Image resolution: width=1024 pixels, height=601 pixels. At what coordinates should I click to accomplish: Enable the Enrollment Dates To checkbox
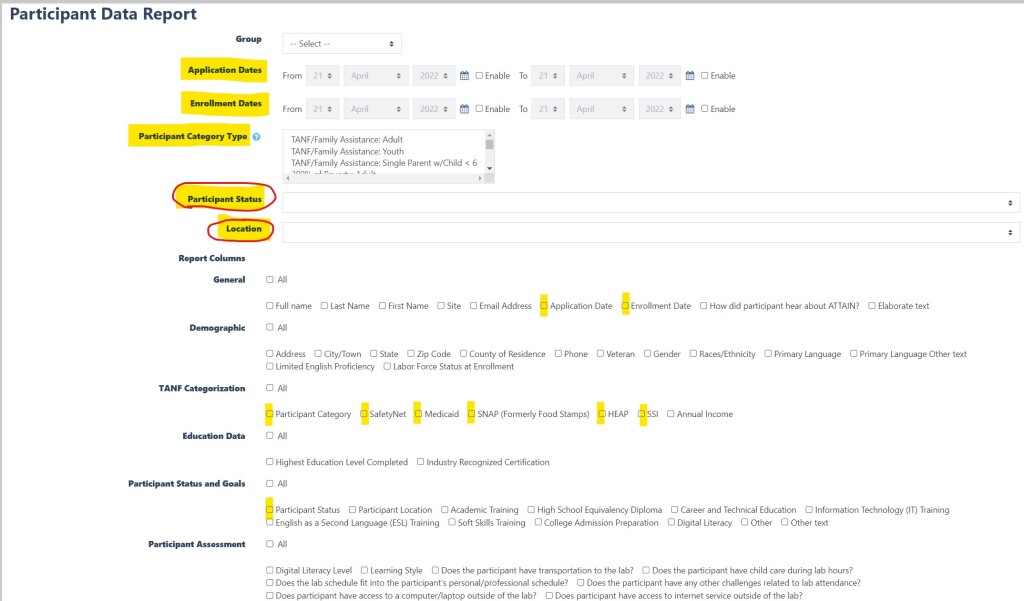point(705,109)
